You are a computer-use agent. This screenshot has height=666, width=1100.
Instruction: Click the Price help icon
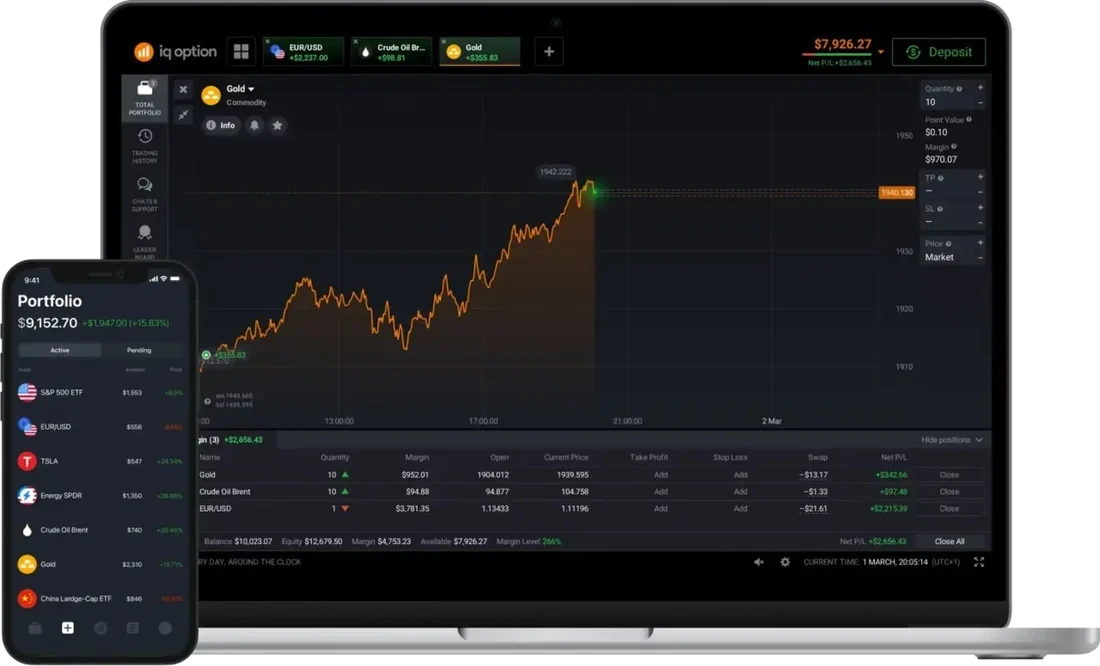(x=948, y=244)
